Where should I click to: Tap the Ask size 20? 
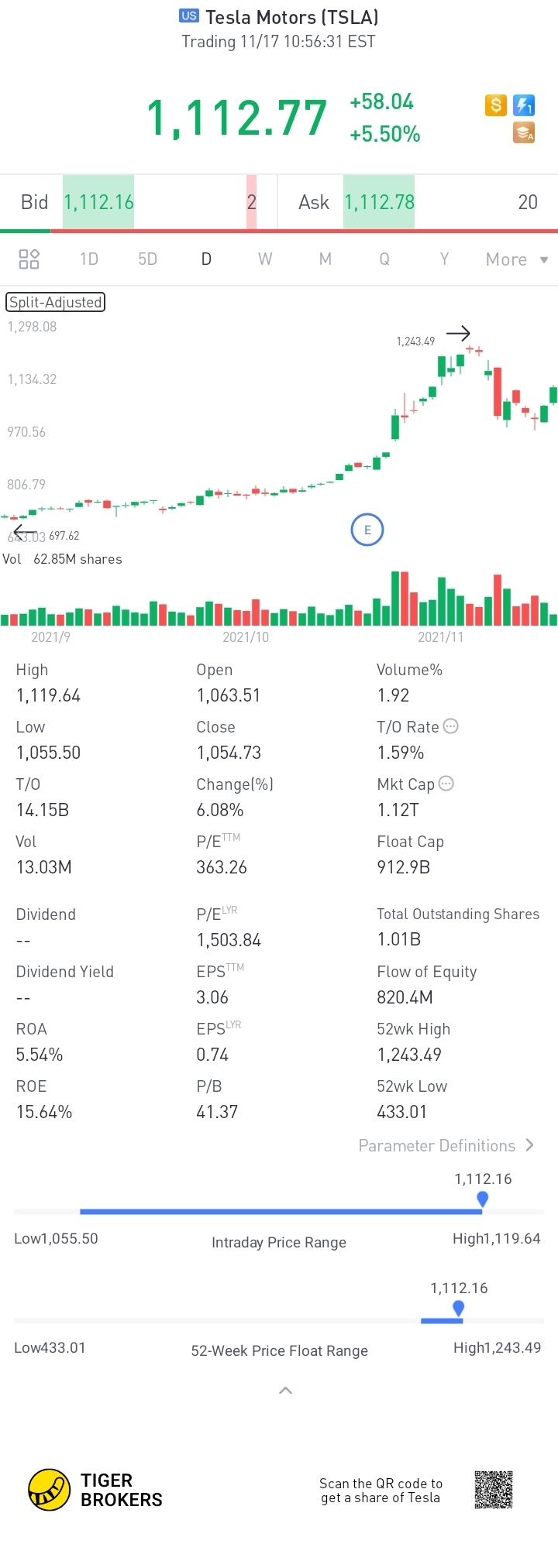pos(528,202)
